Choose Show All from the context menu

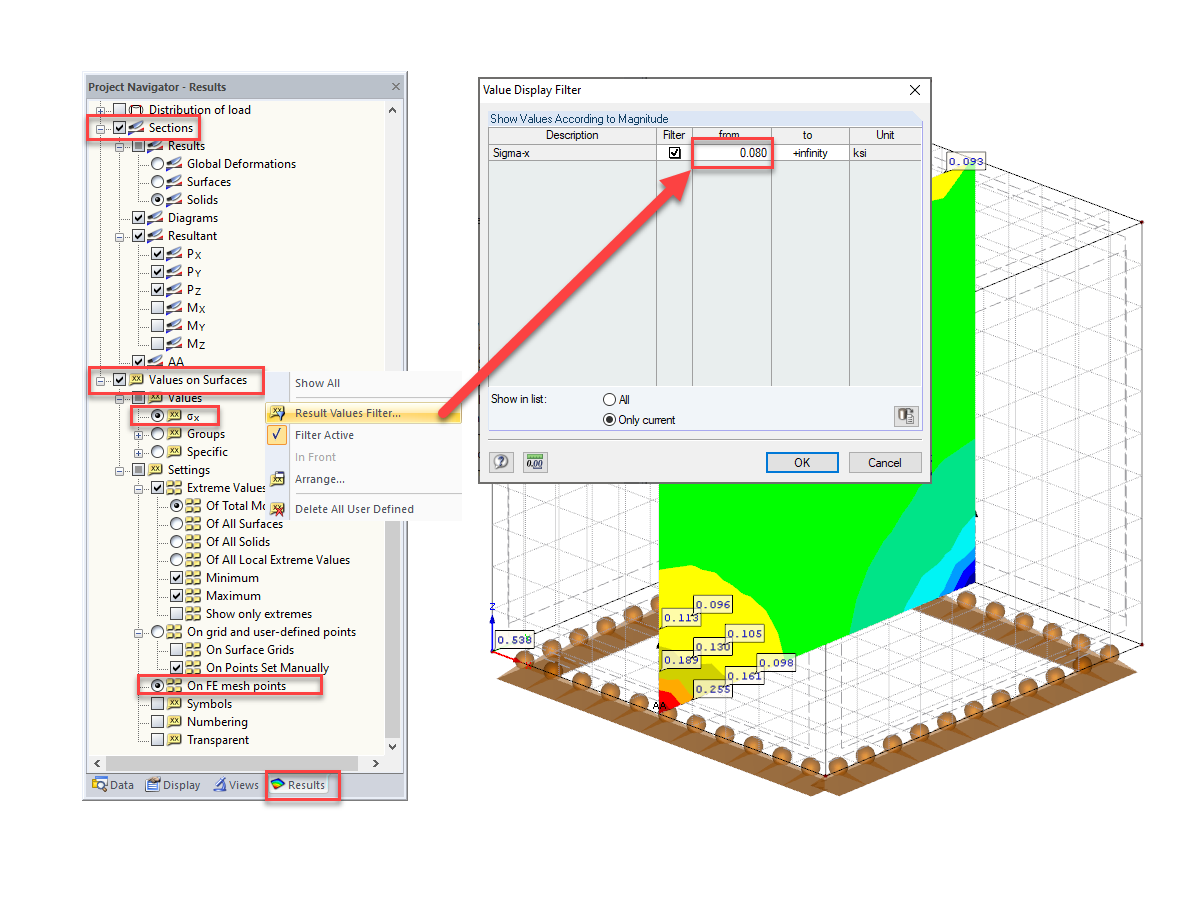click(317, 383)
